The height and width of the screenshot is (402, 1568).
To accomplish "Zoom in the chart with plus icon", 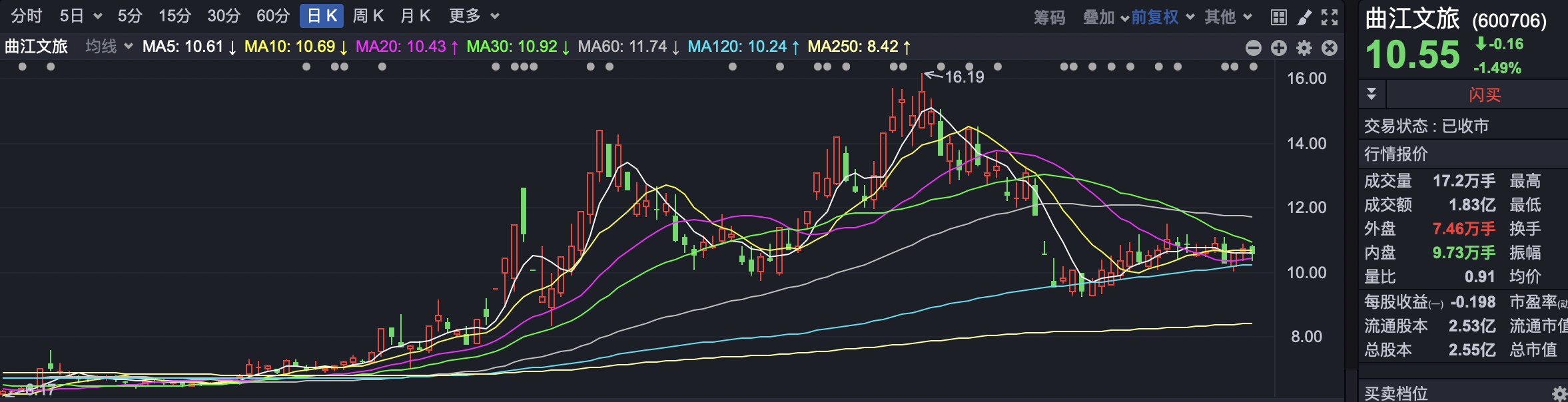I will click(1279, 48).
